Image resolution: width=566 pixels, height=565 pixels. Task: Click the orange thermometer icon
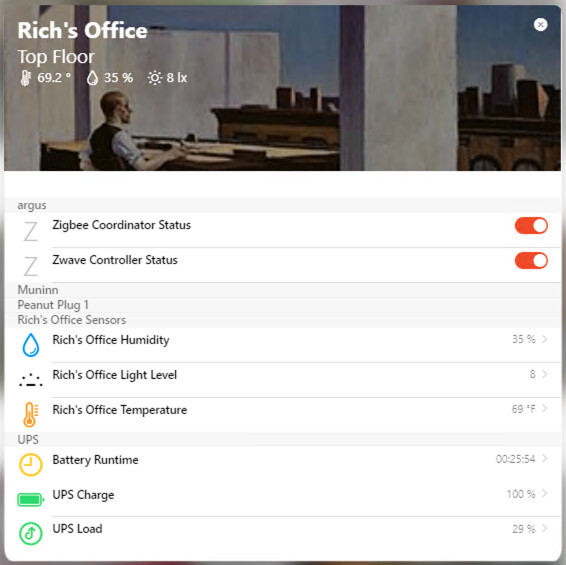(31, 414)
